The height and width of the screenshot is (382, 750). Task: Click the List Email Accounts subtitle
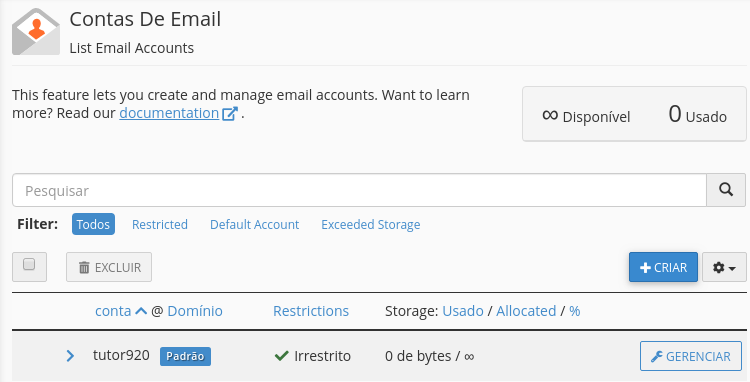(x=132, y=48)
